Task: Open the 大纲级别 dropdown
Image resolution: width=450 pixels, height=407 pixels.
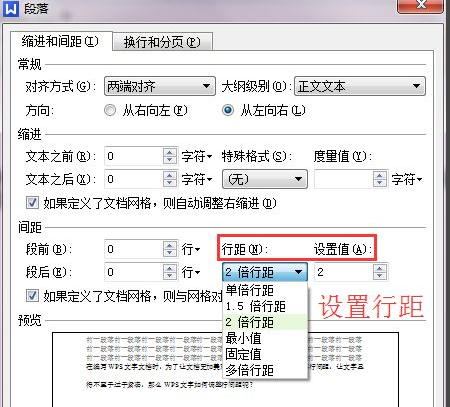Action: pyautogui.click(x=360, y=86)
